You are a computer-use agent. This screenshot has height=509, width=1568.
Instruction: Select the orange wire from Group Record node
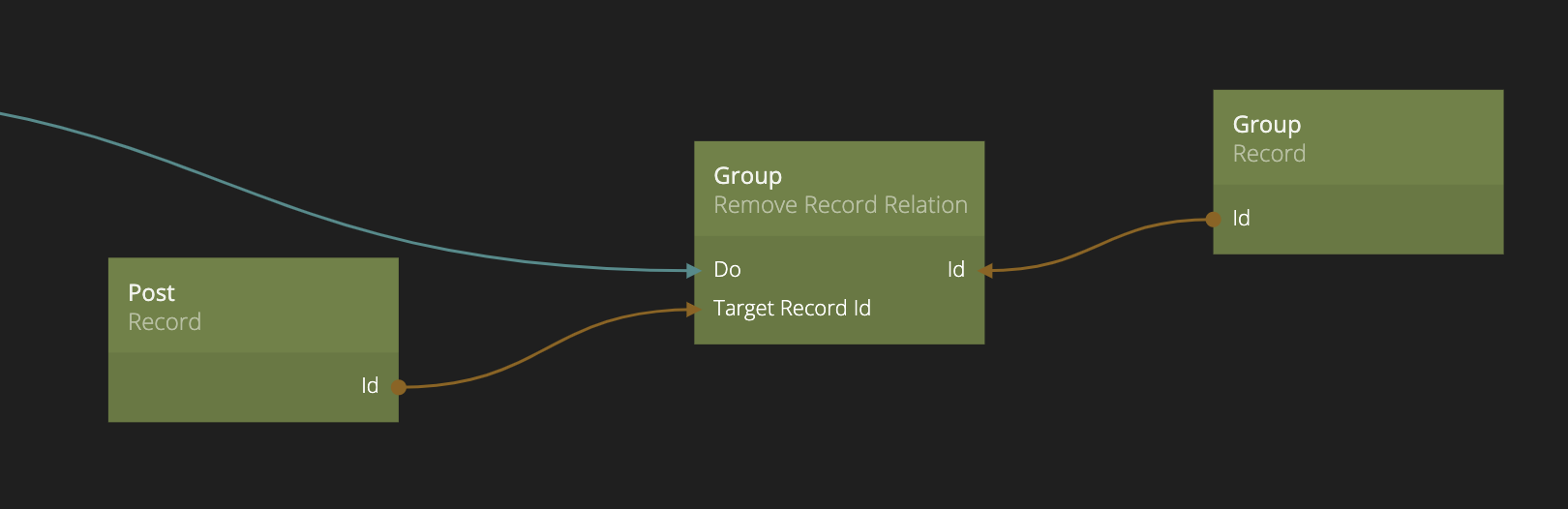(1094, 245)
